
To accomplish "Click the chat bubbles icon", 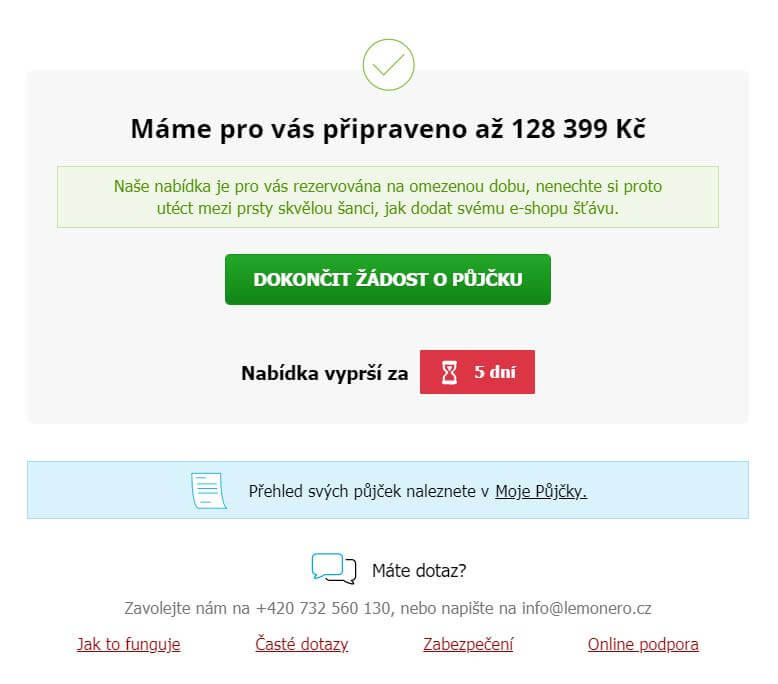I will [x=334, y=569].
